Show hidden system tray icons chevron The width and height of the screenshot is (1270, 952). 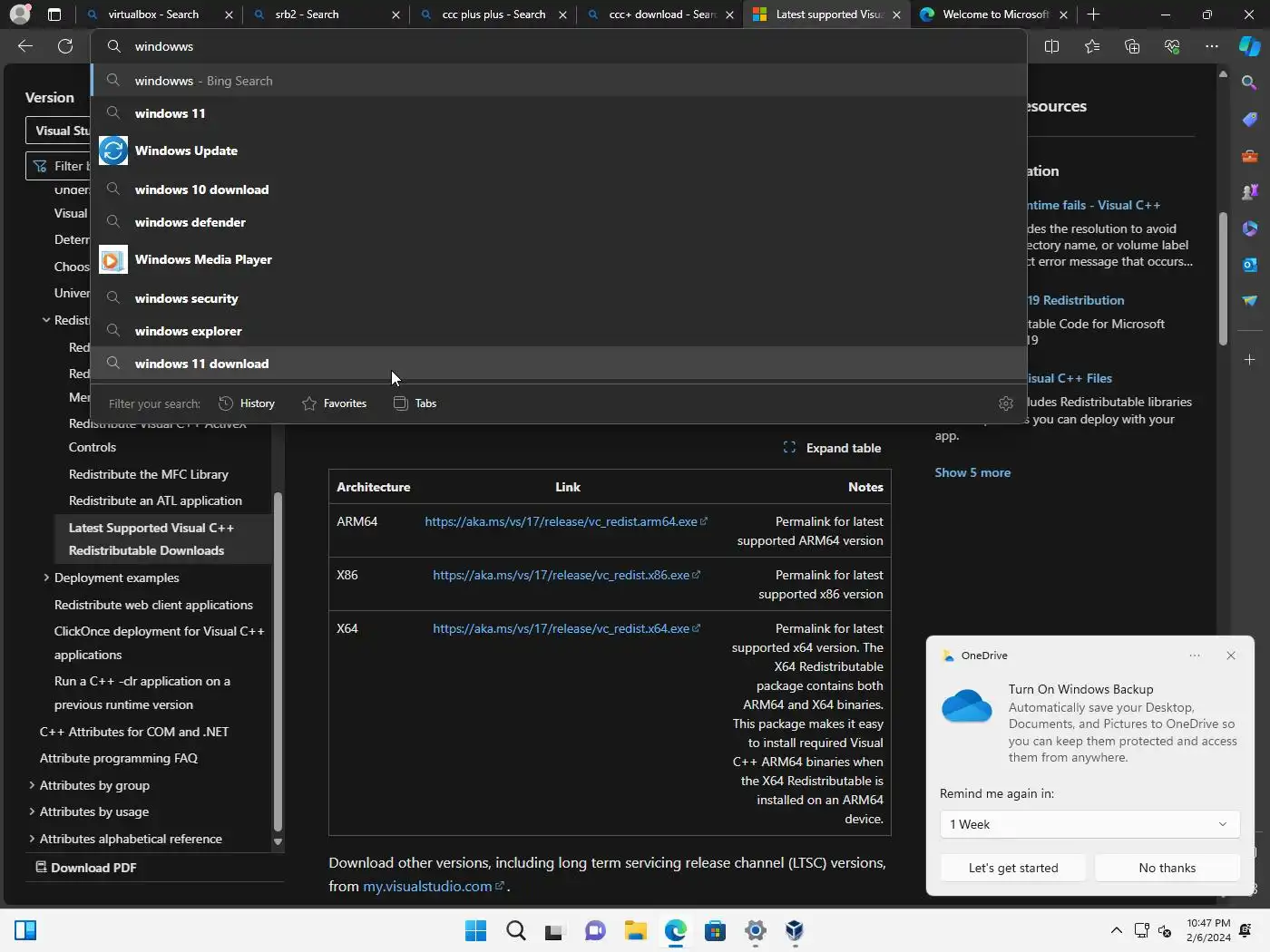pyautogui.click(x=1117, y=930)
